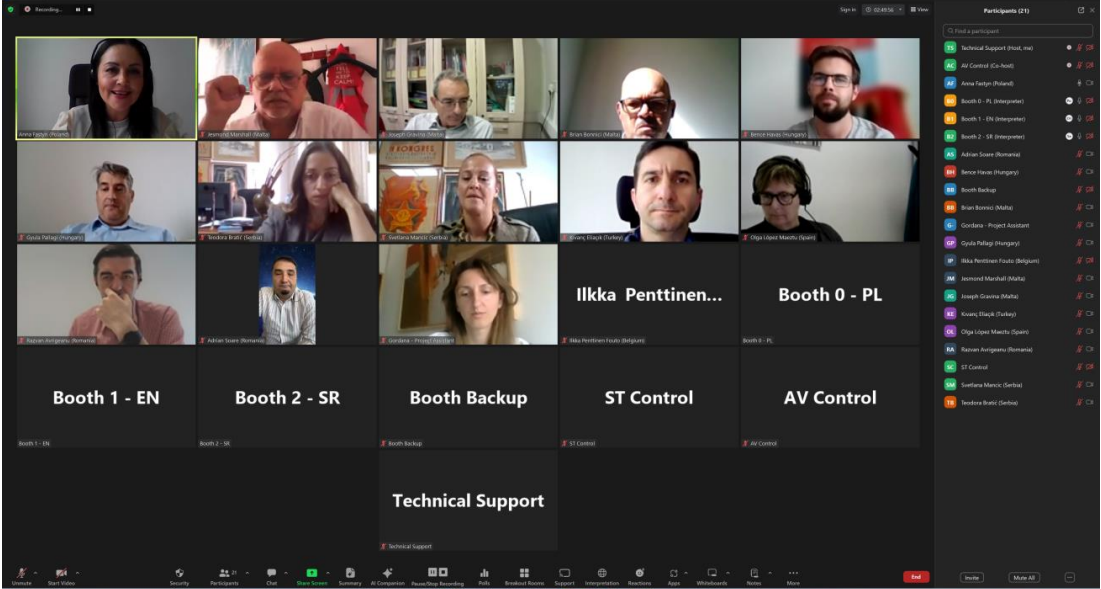Toggle the Unmute microphone button
1101x589 pixels.
click(21, 573)
